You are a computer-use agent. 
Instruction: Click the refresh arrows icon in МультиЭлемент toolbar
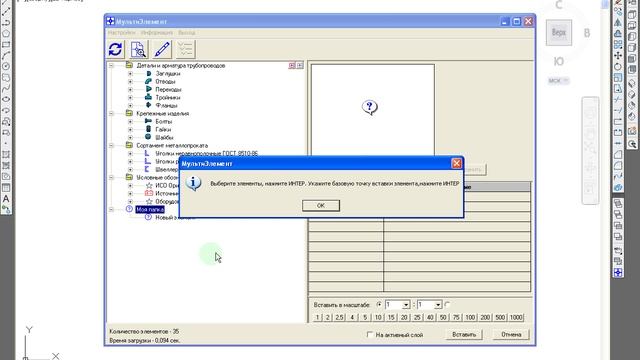(116, 49)
